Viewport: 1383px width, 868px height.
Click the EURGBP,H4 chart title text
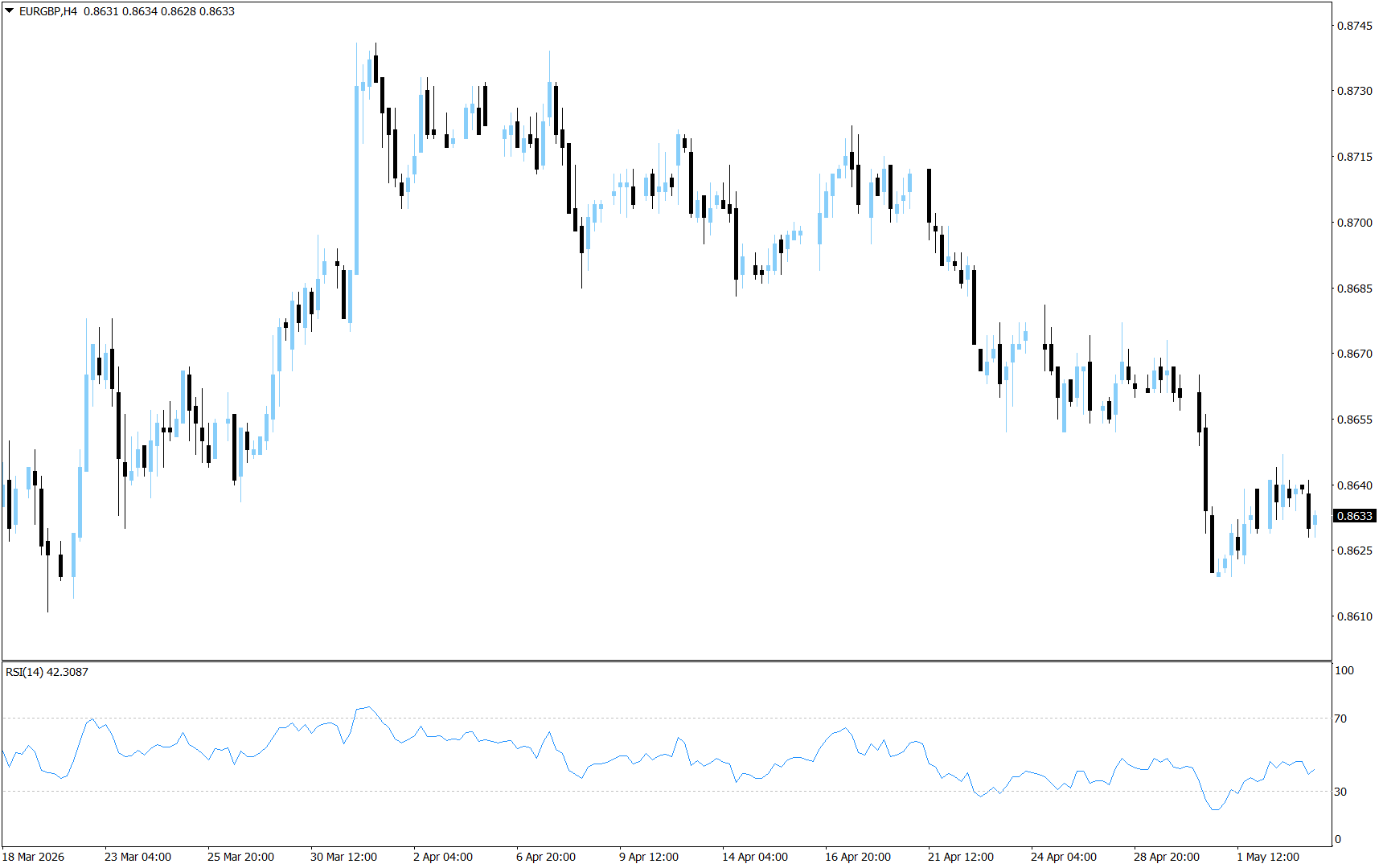click(48, 11)
